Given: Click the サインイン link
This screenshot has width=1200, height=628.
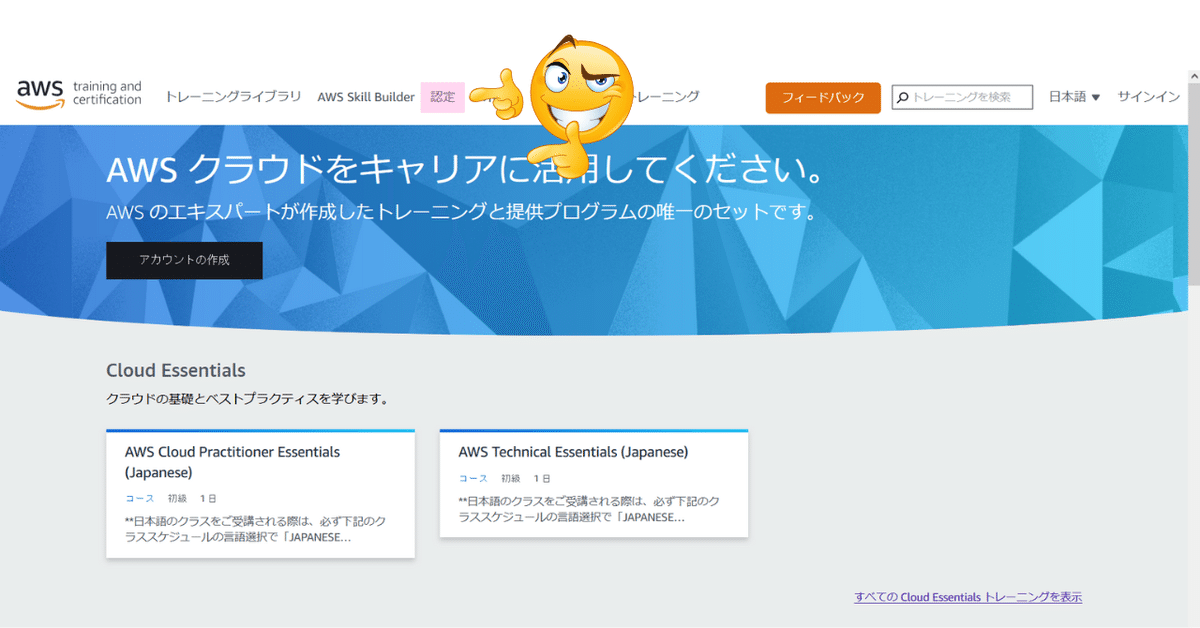Looking at the screenshot, I should 1149,97.
